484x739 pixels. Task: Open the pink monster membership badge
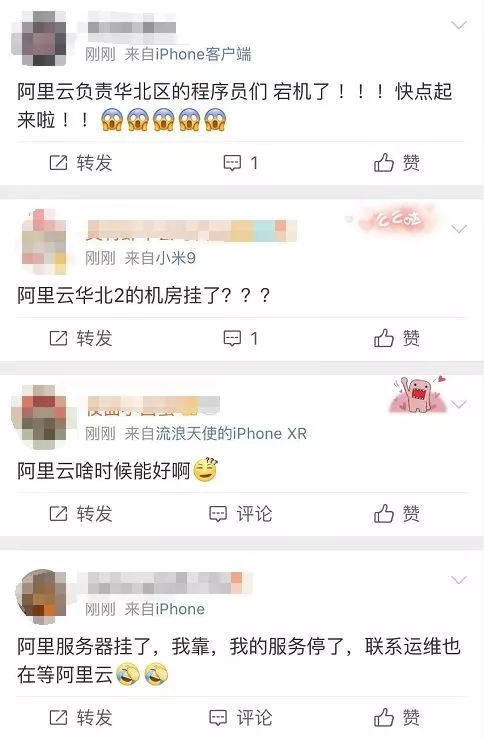coord(418,395)
